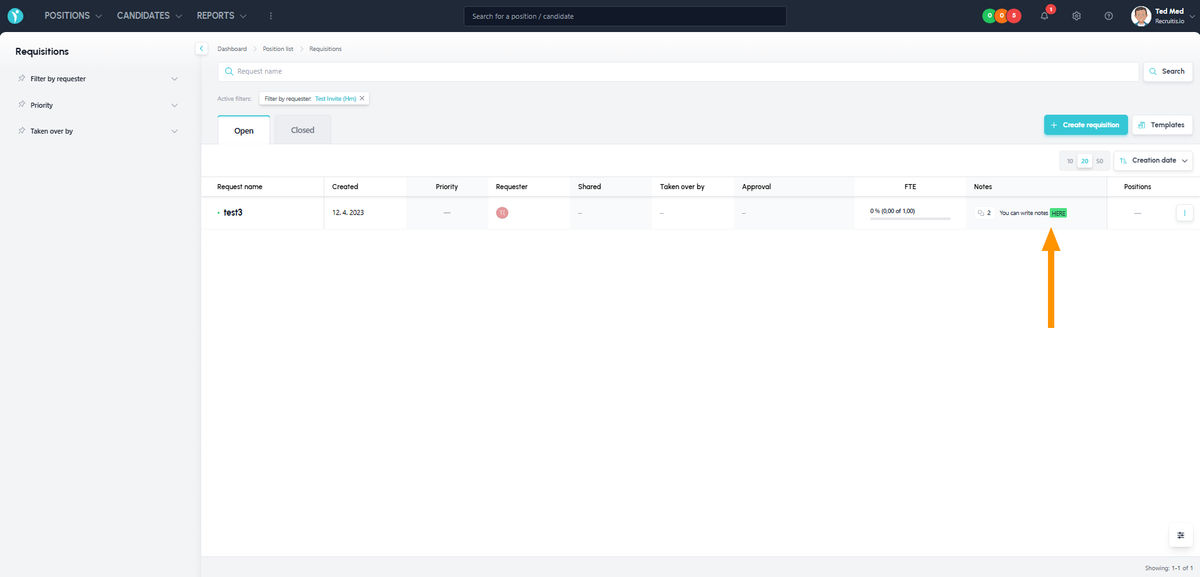Pin the Priority filter
Viewport: 1200px width, 577px height.
pyautogui.click(x=22, y=105)
